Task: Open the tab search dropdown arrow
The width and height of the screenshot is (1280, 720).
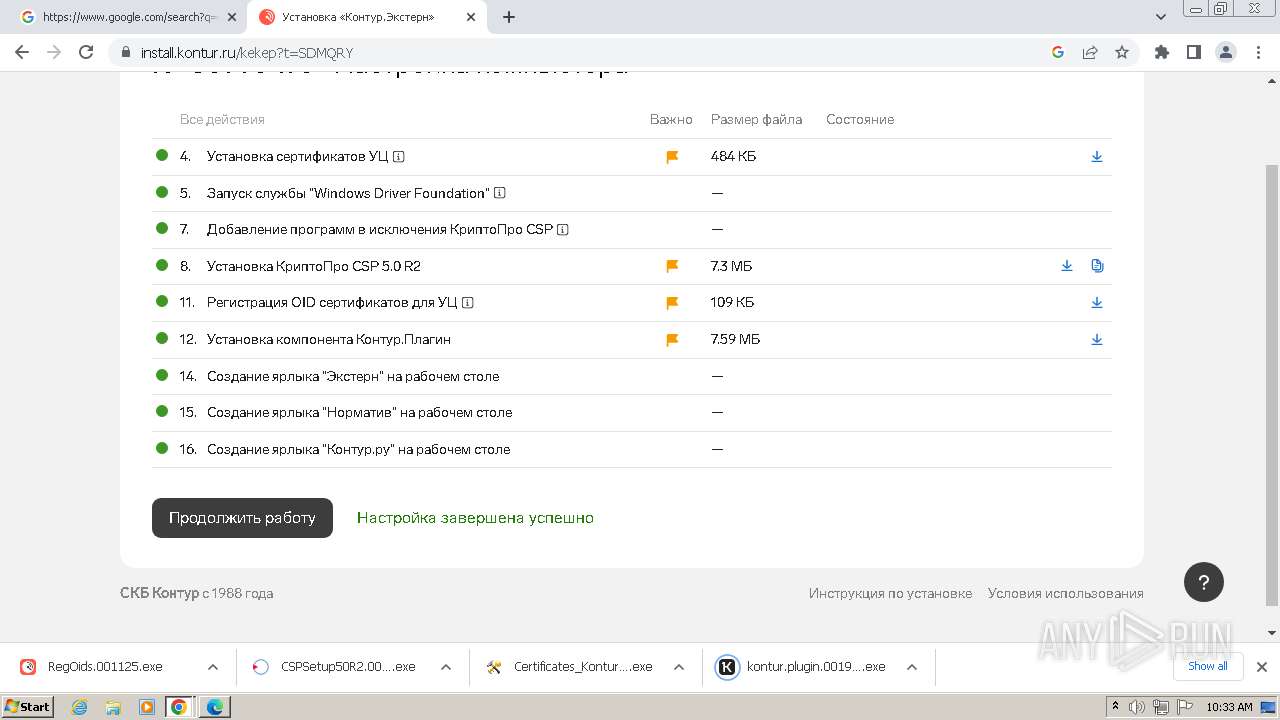Action: pos(1161,17)
